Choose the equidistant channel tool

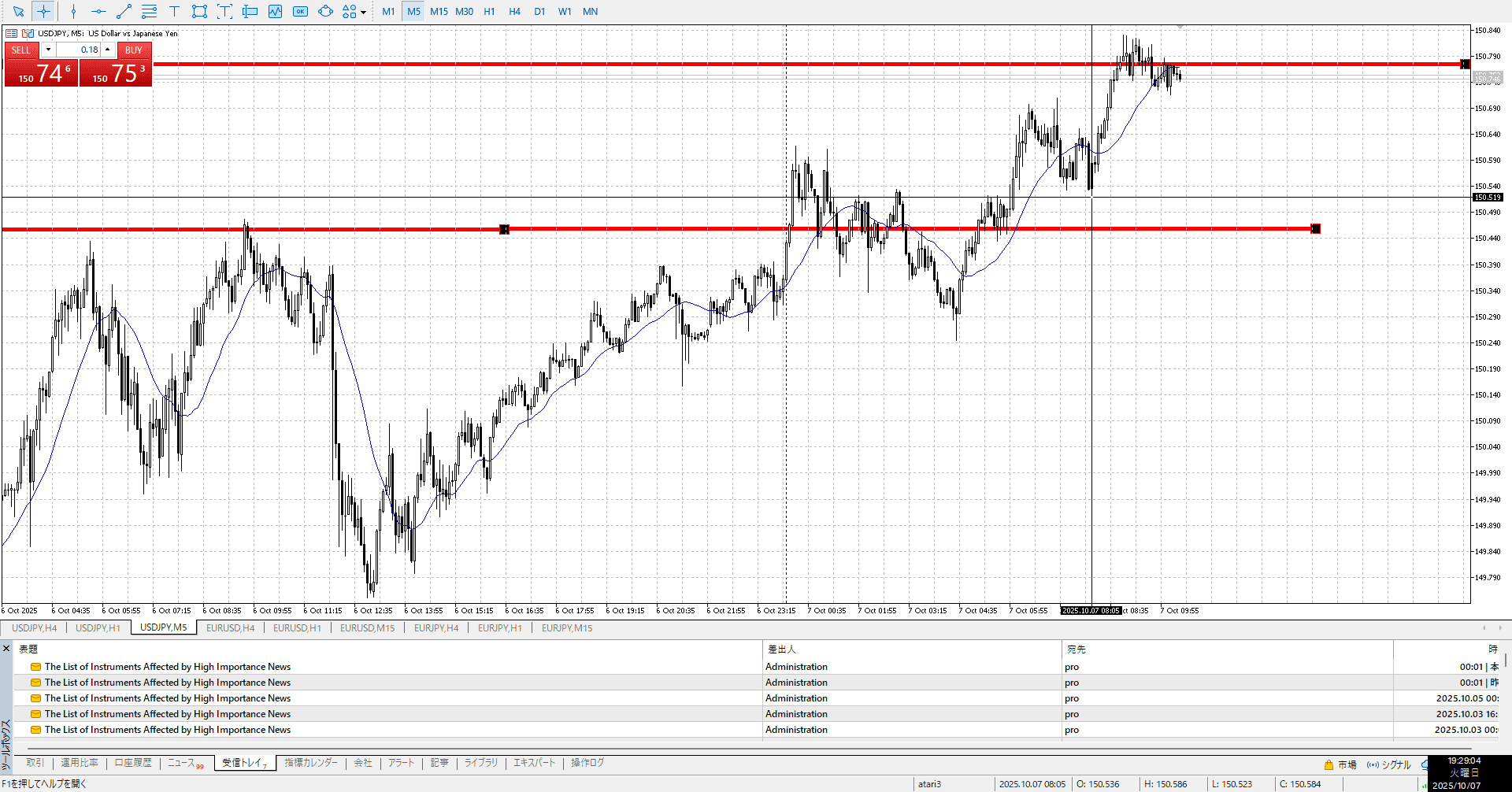149,11
